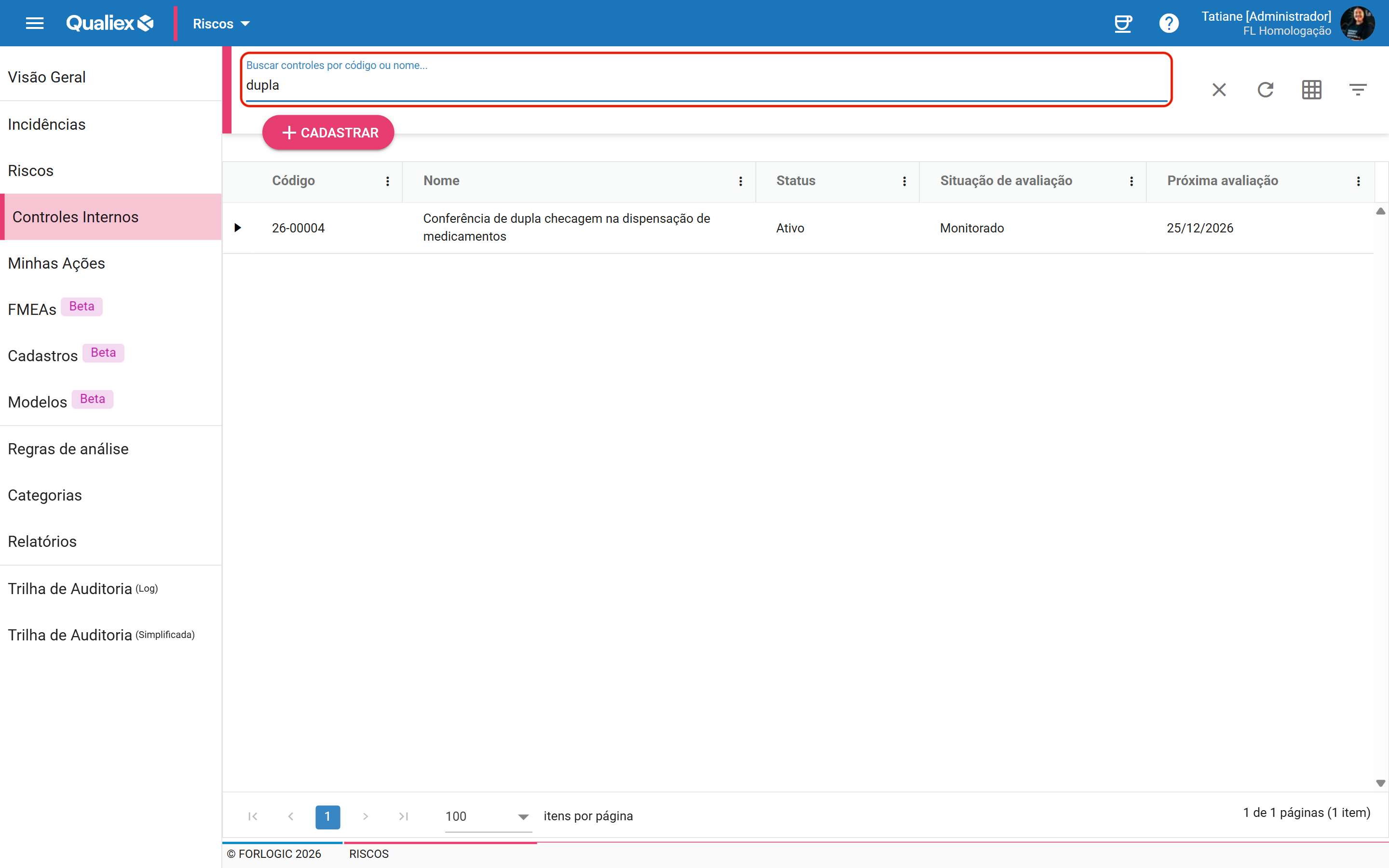Click the Qualiex logo

pos(109,23)
